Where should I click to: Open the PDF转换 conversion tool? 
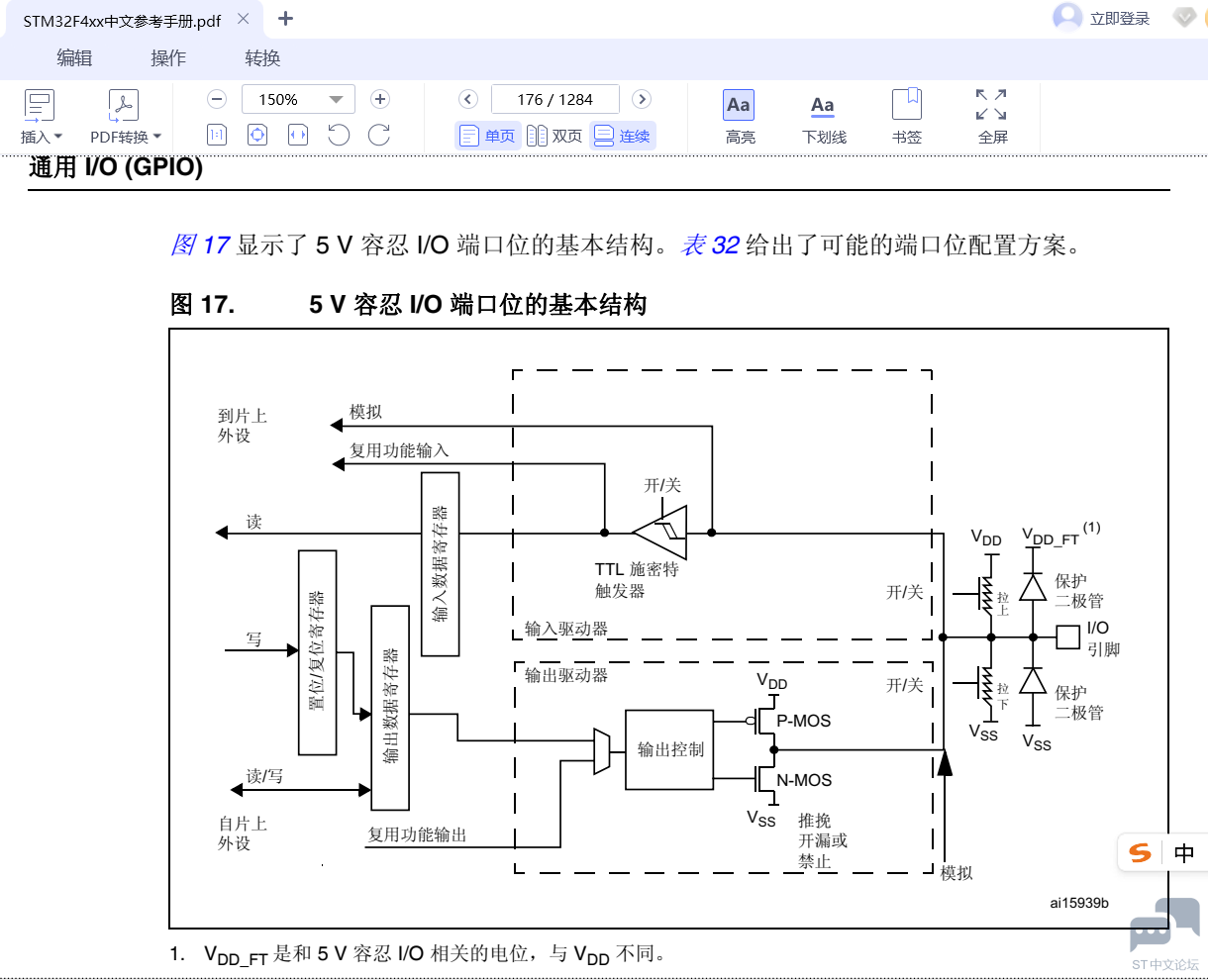[x=125, y=117]
